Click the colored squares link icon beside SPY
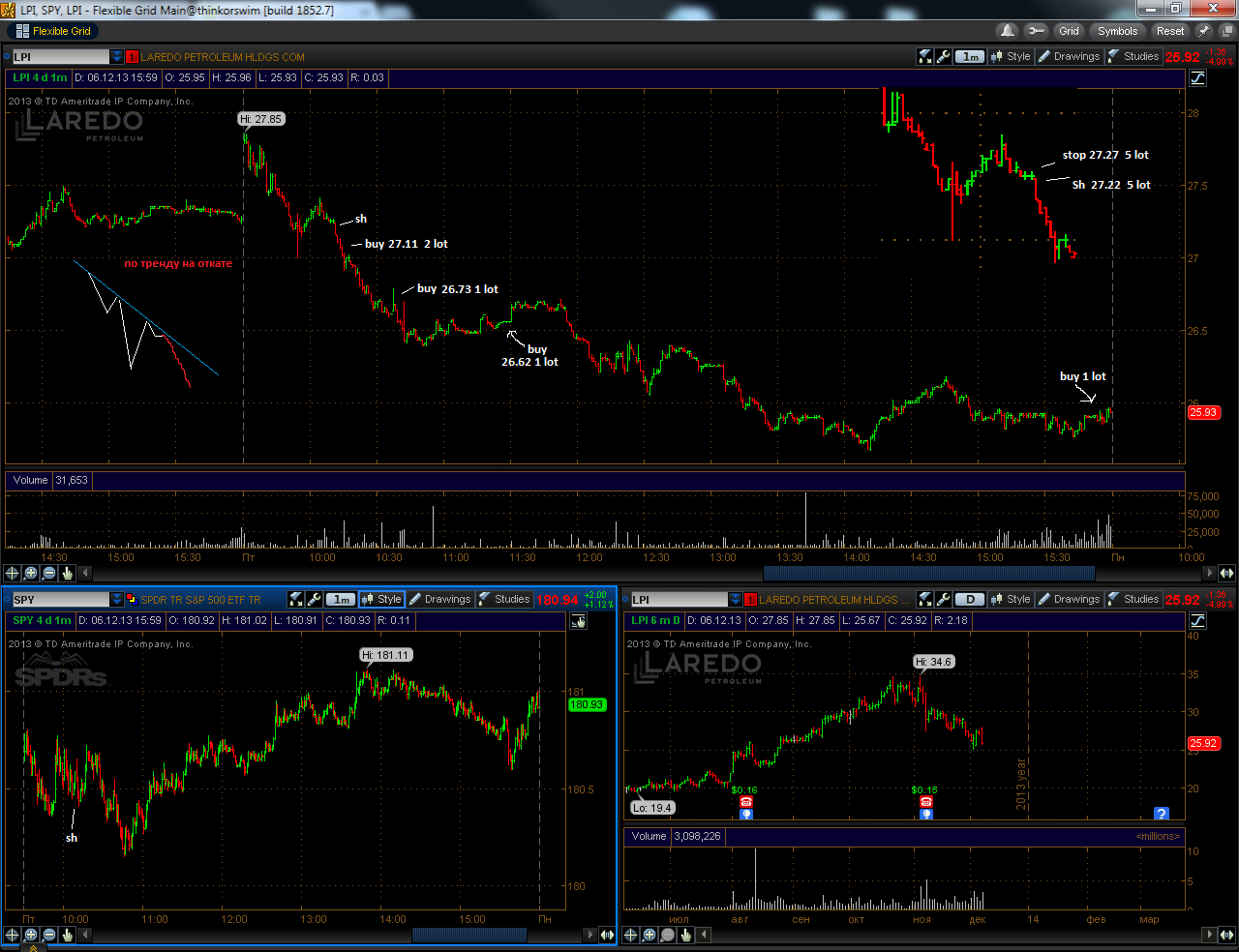1239x952 pixels. 133,600
